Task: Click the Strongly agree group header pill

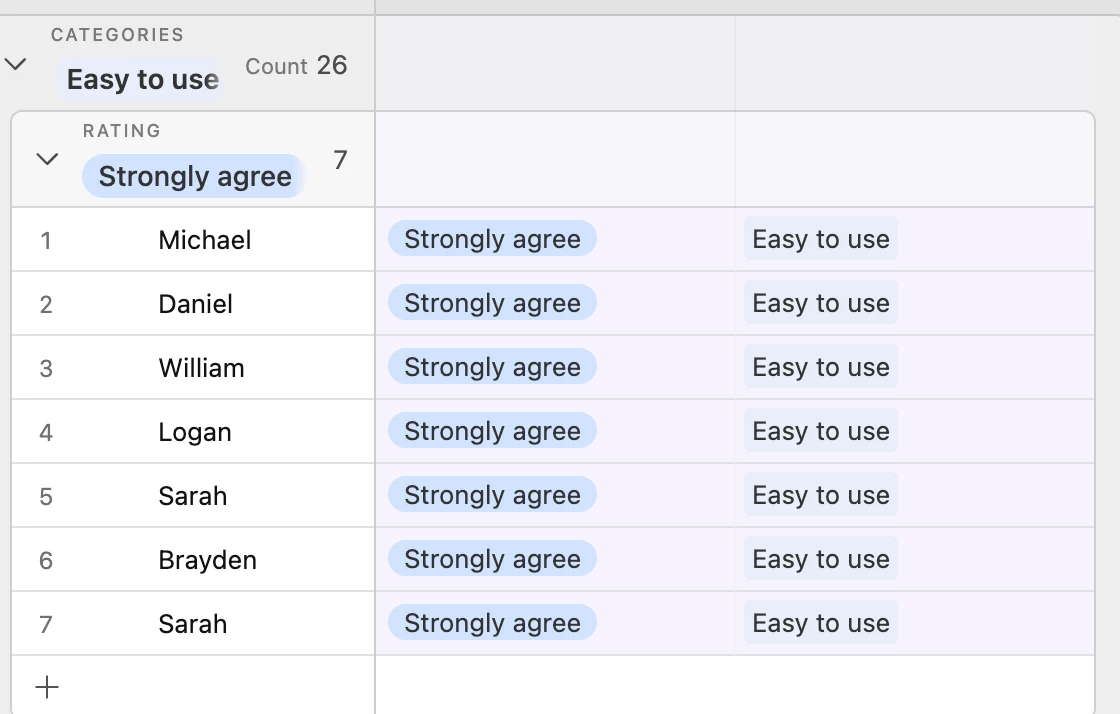Action: point(194,176)
